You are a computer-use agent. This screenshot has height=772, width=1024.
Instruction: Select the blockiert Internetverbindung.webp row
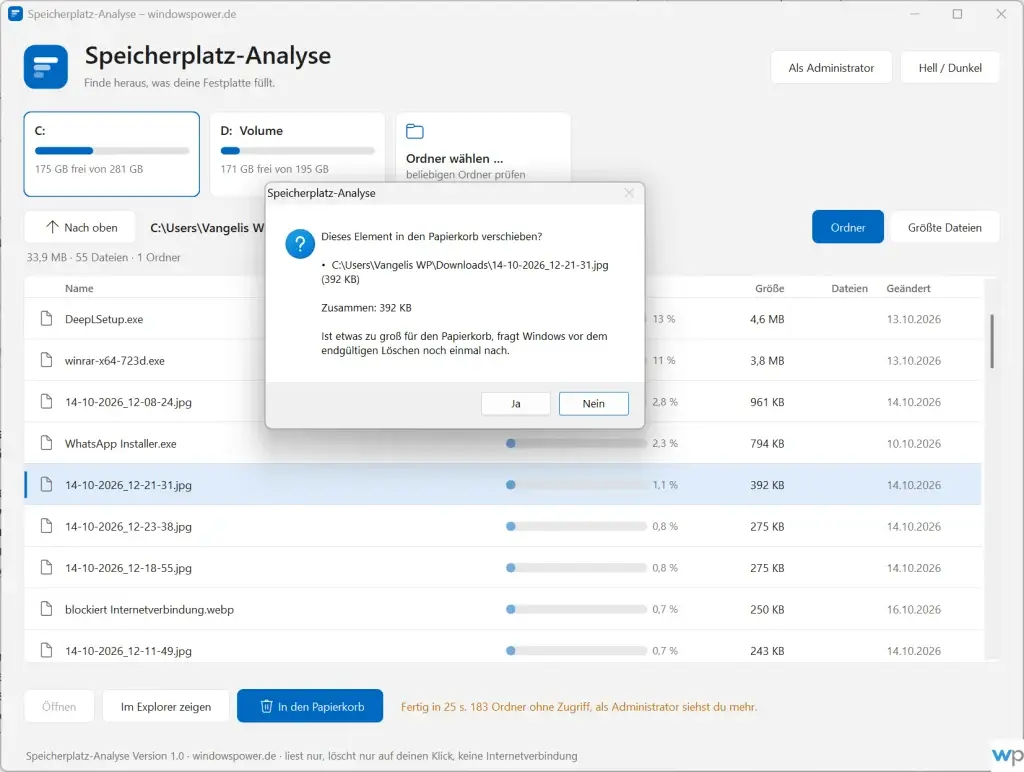[502, 609]
